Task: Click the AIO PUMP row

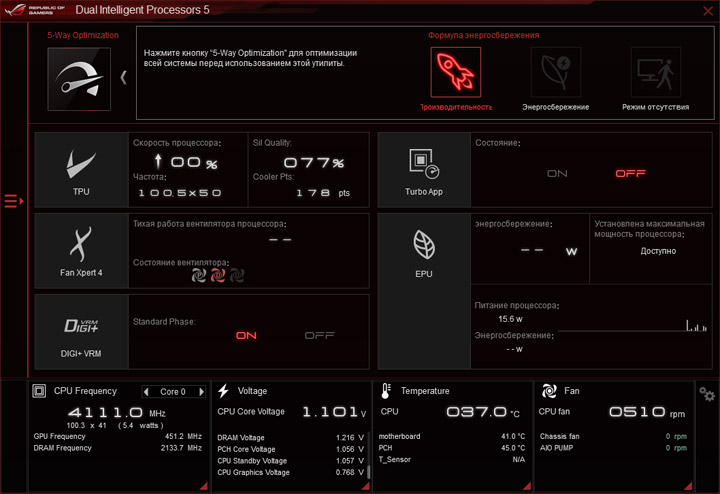Action: (x=613, y=448)
